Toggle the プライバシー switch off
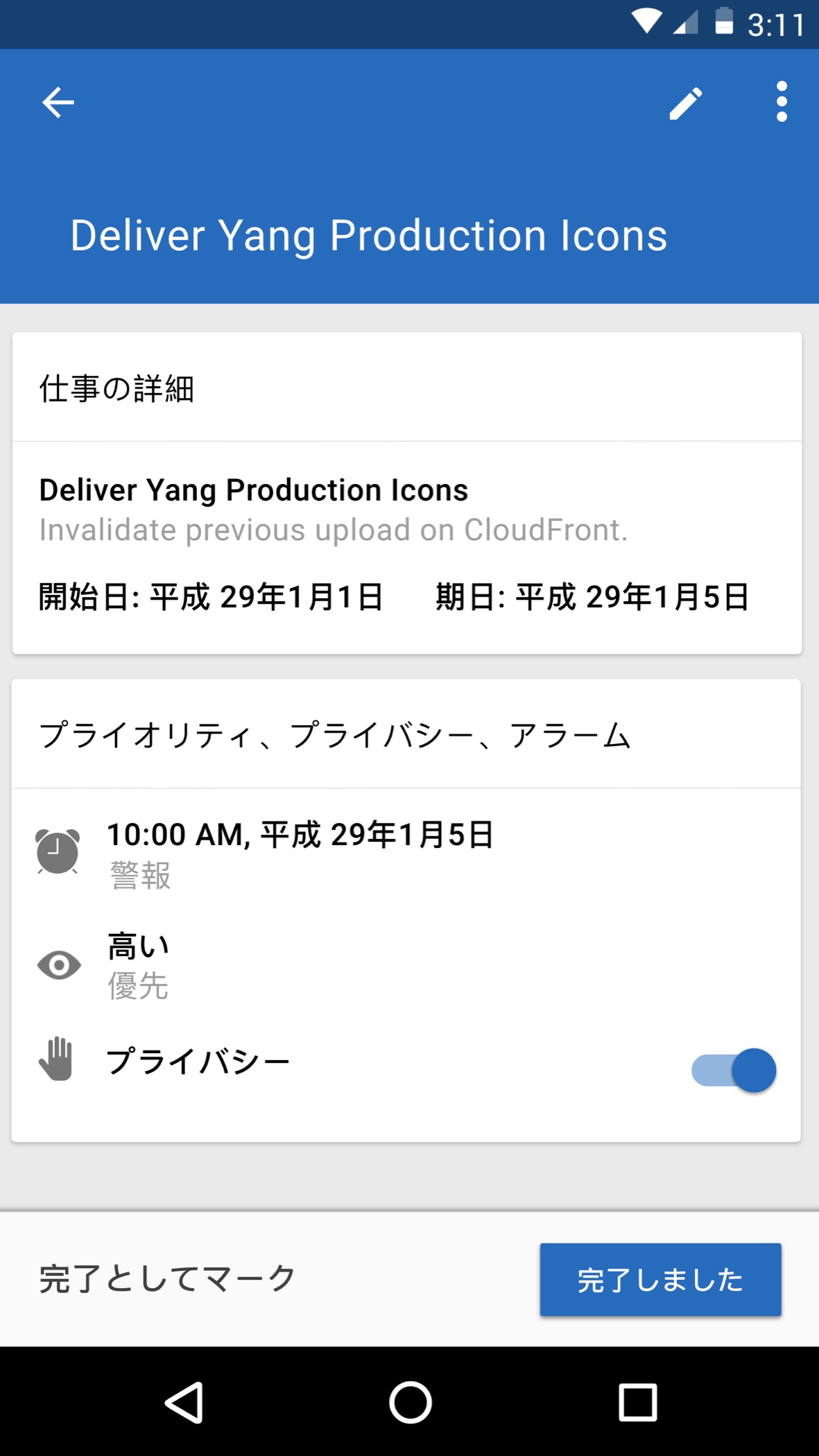Screen dimensions: 819x1456 coord(734,1071)
